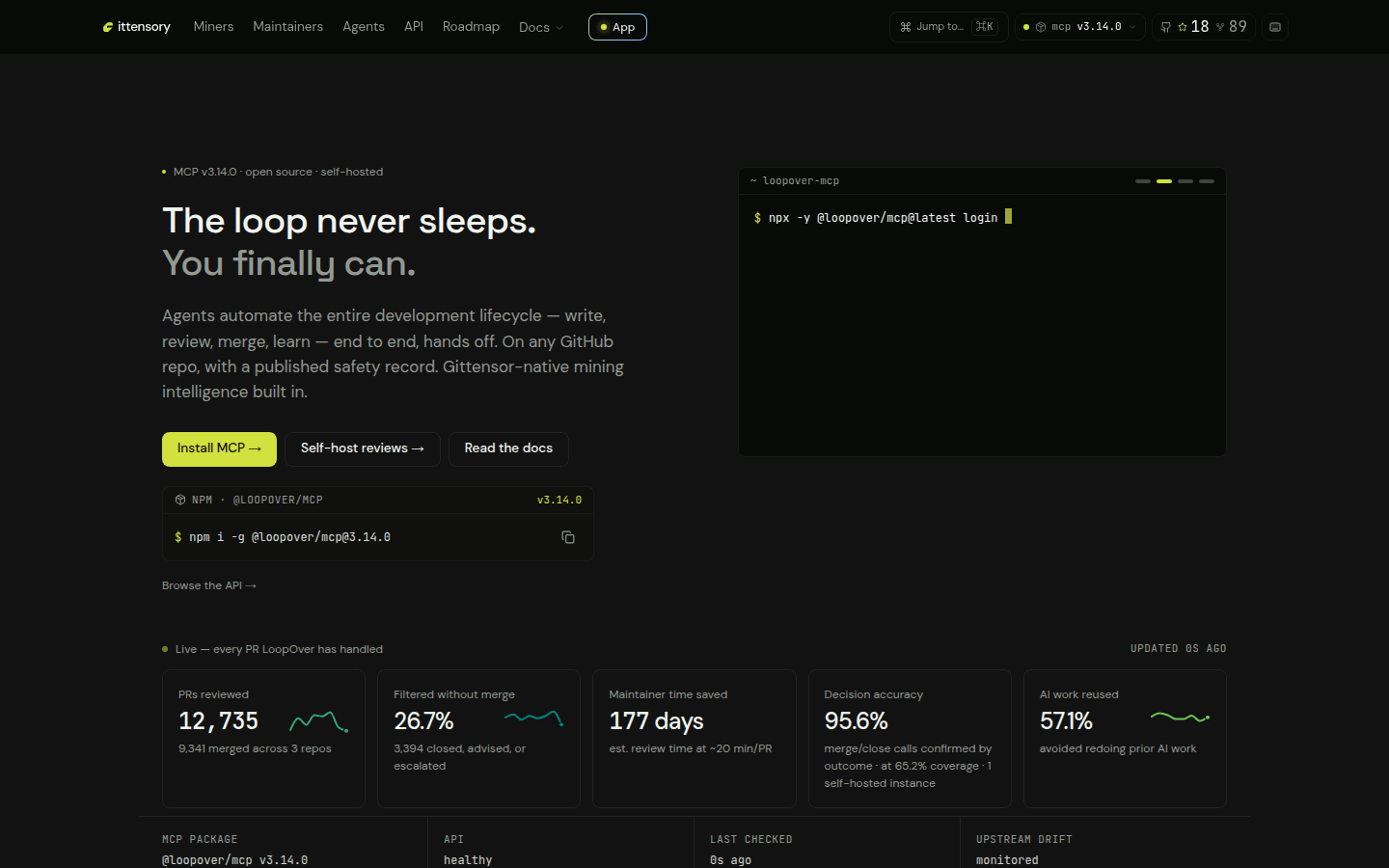Click the yellow star count 18
Screen dimensions: 1389x868
tap(1193, 27)
